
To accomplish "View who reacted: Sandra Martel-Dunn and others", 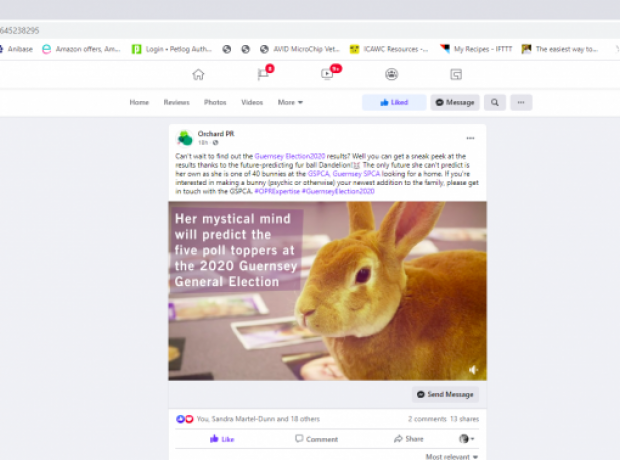I will (258, 419).
